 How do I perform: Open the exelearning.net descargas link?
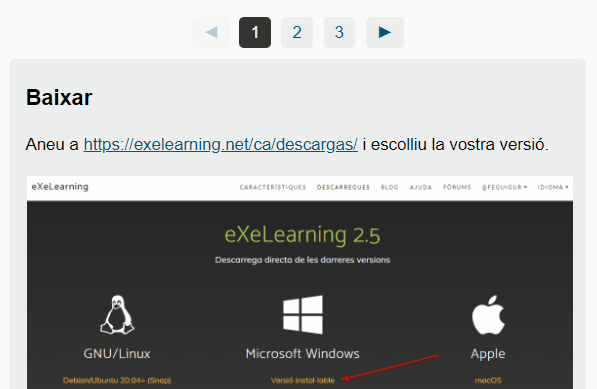(221, 145)
